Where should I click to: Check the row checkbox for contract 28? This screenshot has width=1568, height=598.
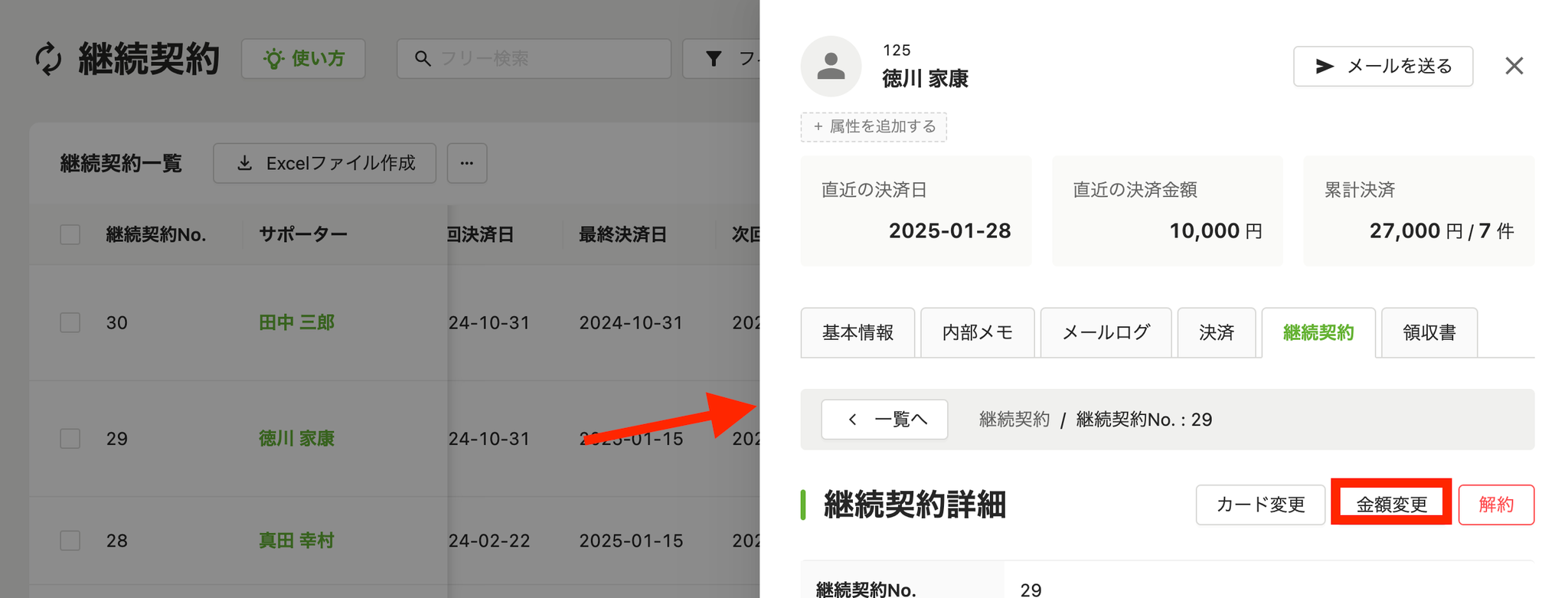point(70,541)
